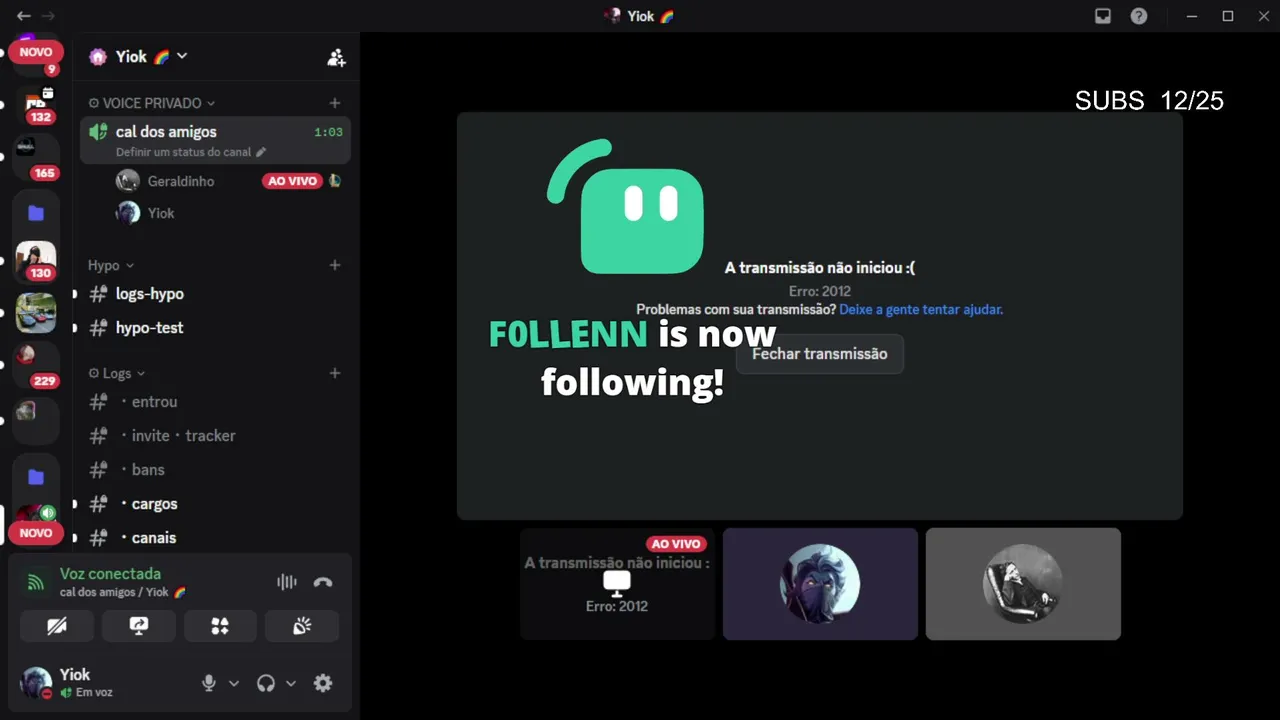Disconnect from the voice call

[322, 582]
